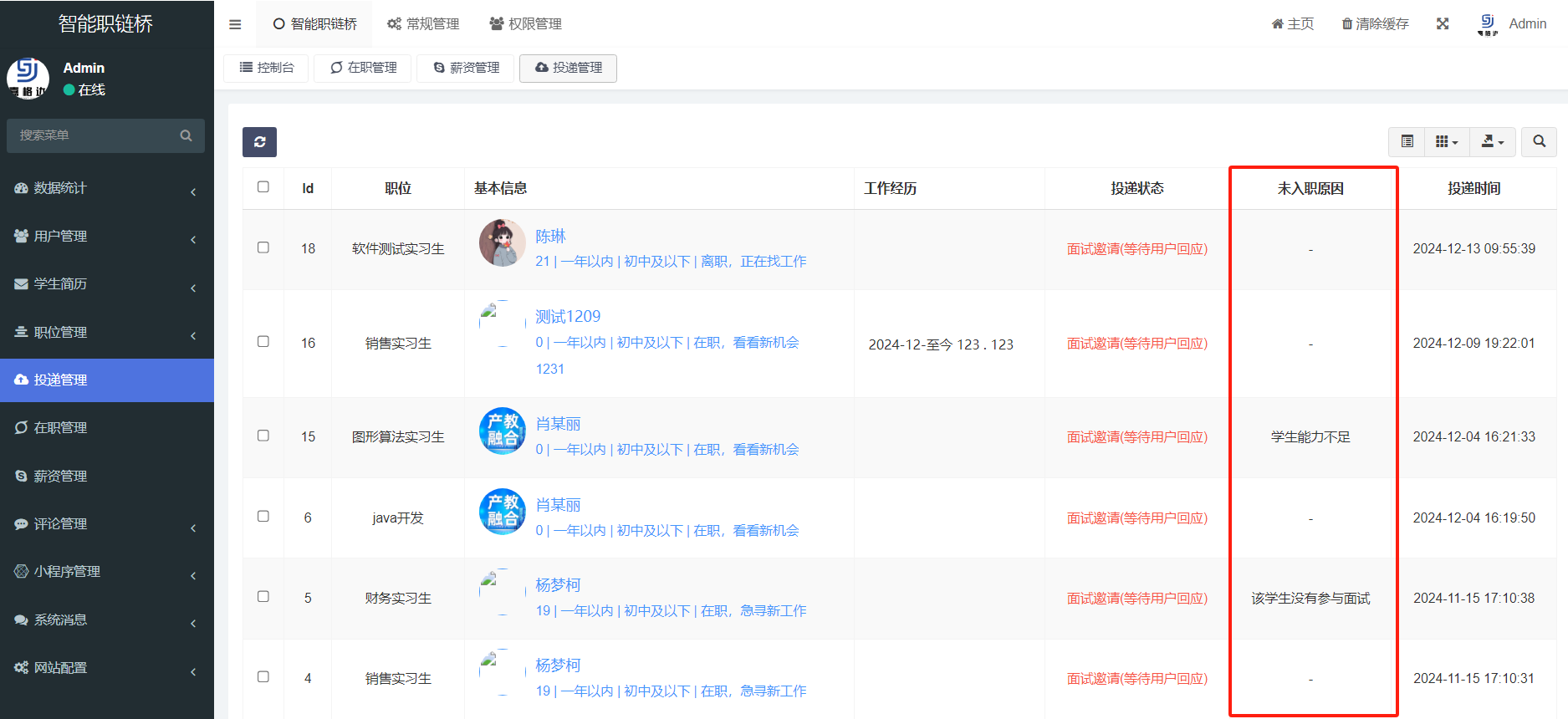The height and width of the screenshot is (719, 1568).
Task: Expand the 职位管理 sidebar menu
Action: [x=106, y=333]
